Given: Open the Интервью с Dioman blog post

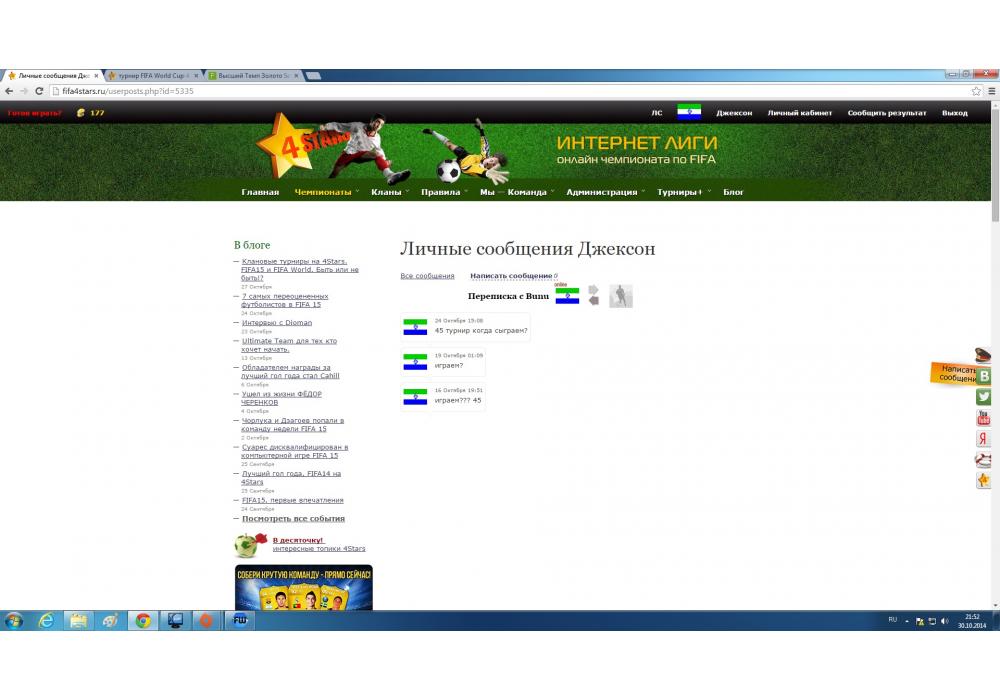Looking at the screenshot, I should (277, 323).
